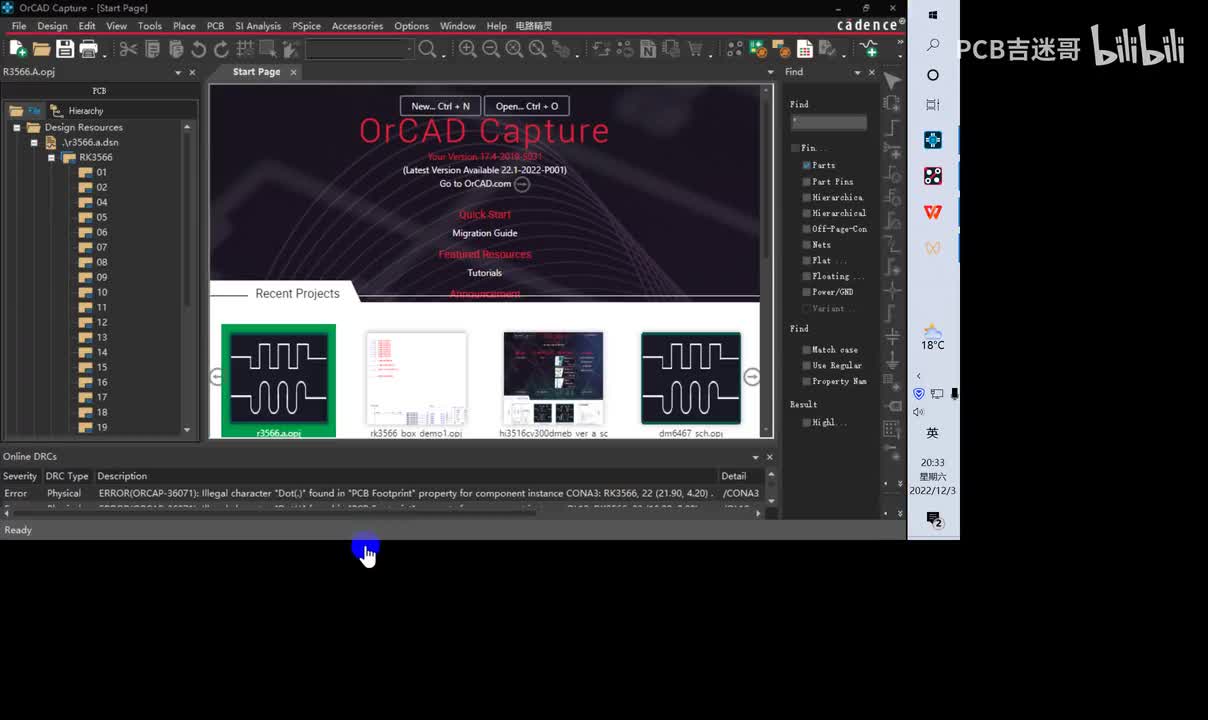Open the File menu
This screenshot has height=720, width=1208.
pyautogui.click(x=19, y=26)
